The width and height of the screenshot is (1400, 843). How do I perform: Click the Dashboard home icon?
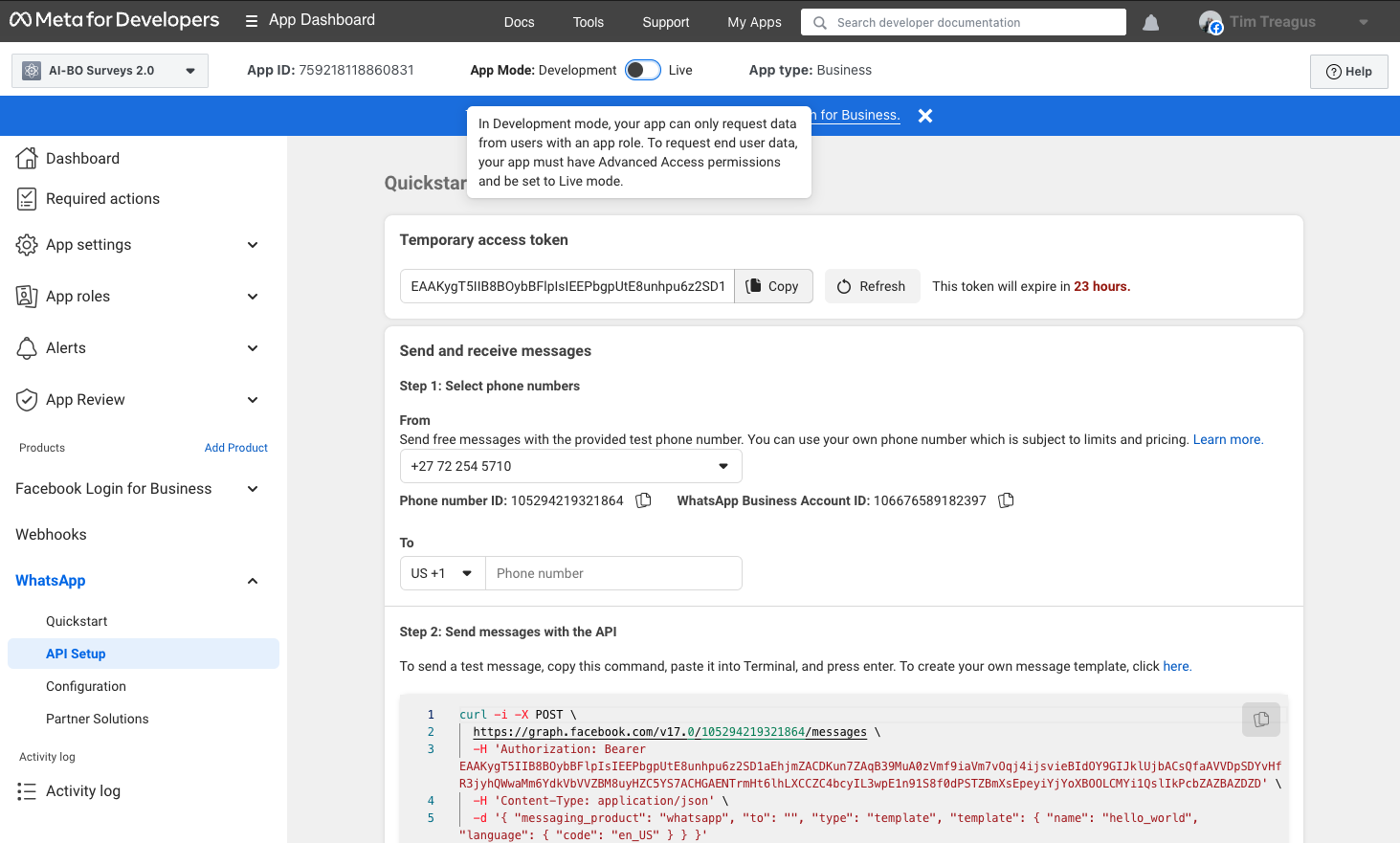[27, 158]
